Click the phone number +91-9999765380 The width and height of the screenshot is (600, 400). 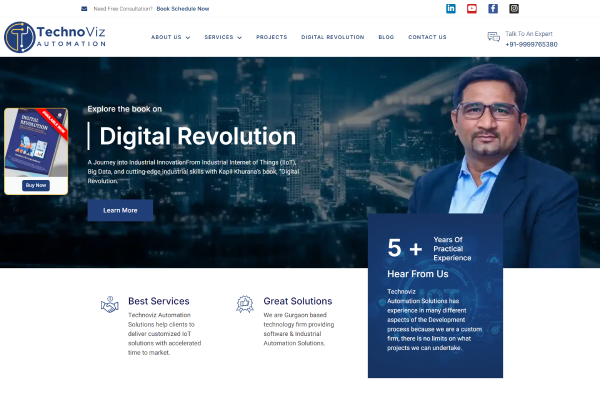click(x=531, y=44)
